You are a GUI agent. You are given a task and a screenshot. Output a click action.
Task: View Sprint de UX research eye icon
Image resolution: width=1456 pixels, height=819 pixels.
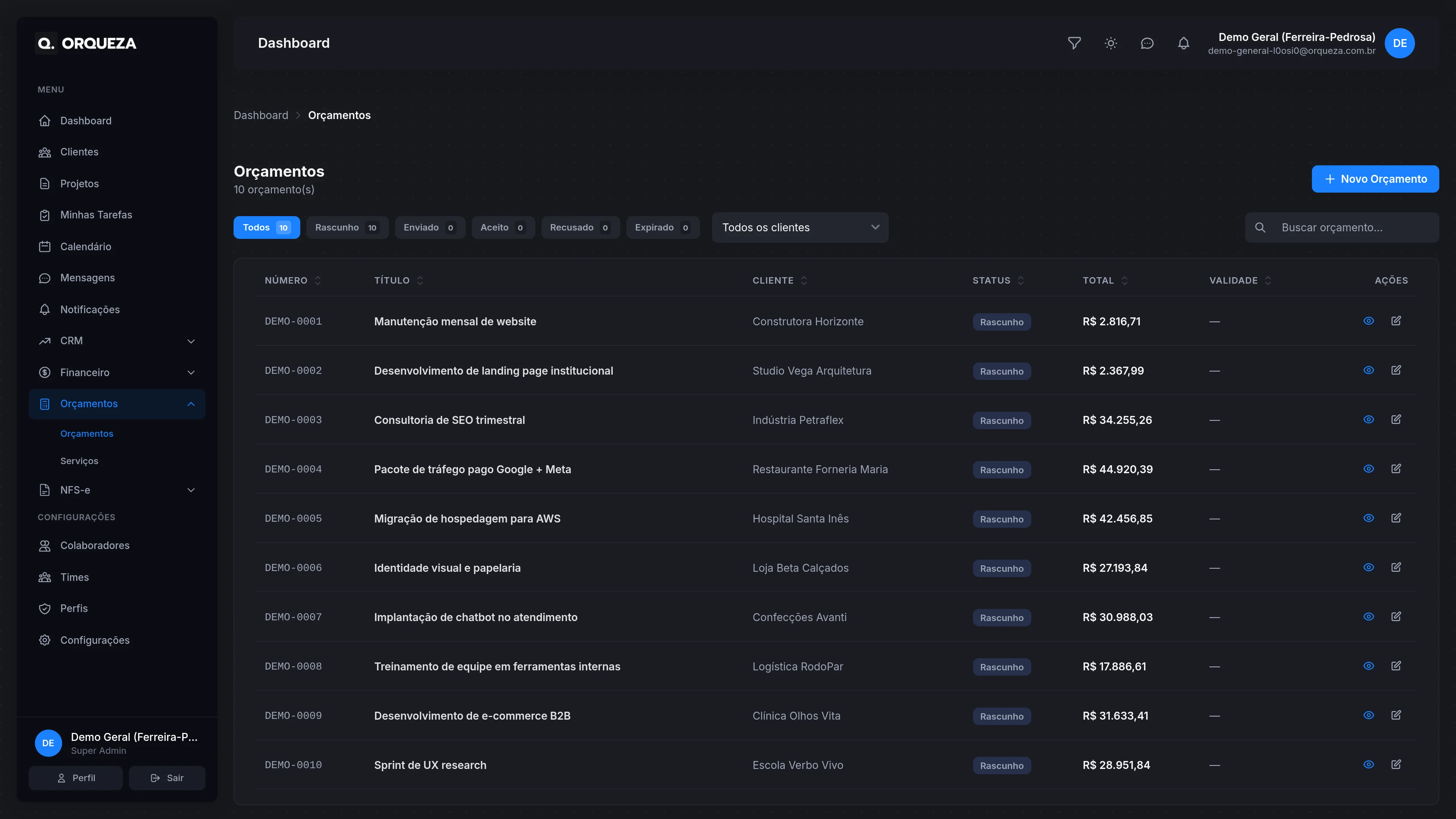(x=1368, y=765)
